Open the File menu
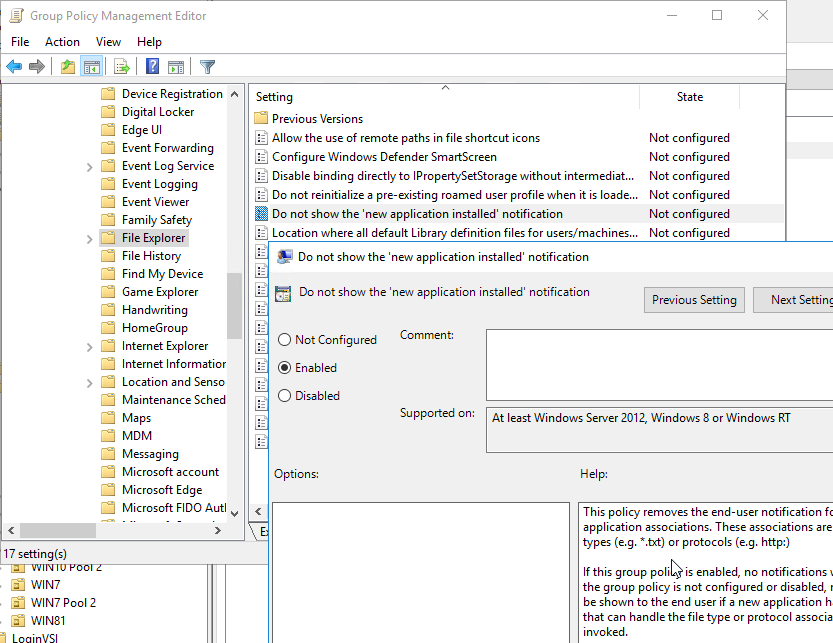833x643 pixels. click(20, 41)
